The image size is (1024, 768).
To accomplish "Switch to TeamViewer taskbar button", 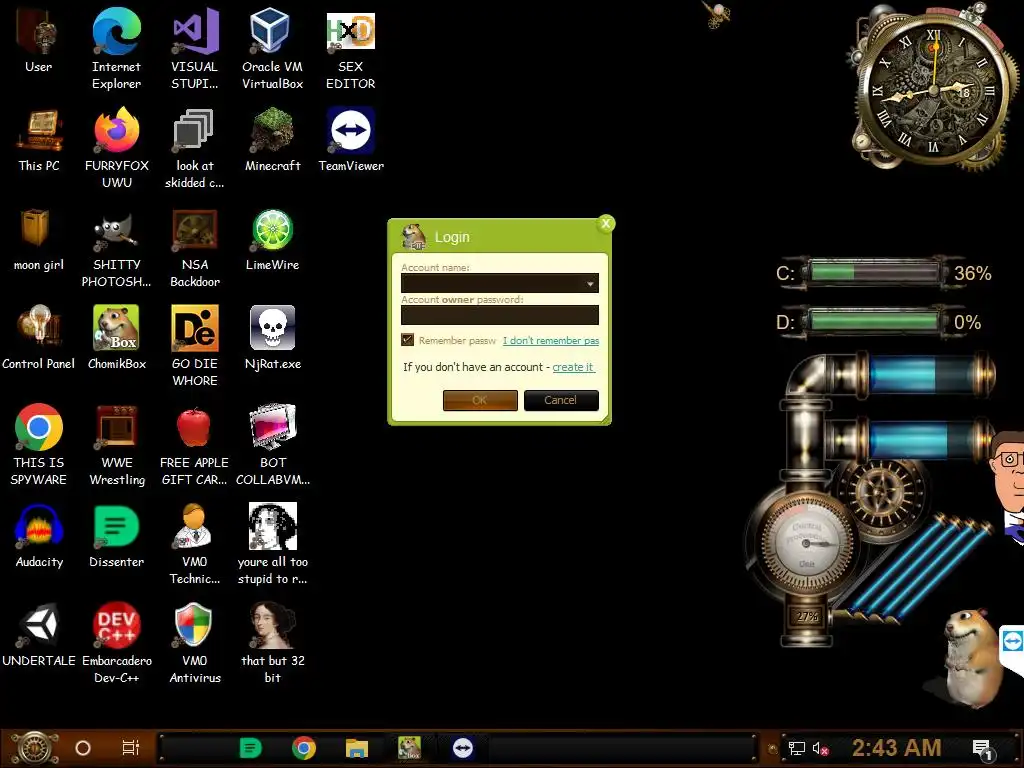I will click(x=462, y=748).
